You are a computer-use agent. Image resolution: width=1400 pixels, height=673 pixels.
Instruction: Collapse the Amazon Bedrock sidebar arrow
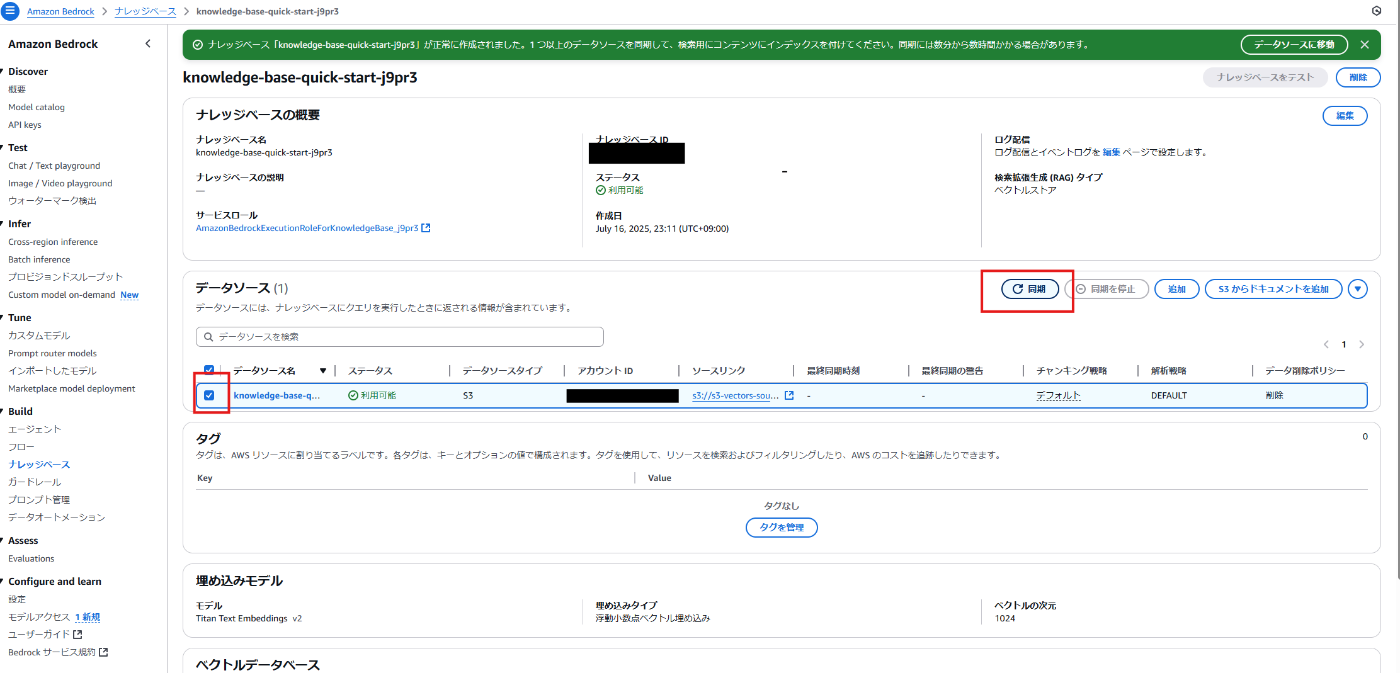pos(148,44)
